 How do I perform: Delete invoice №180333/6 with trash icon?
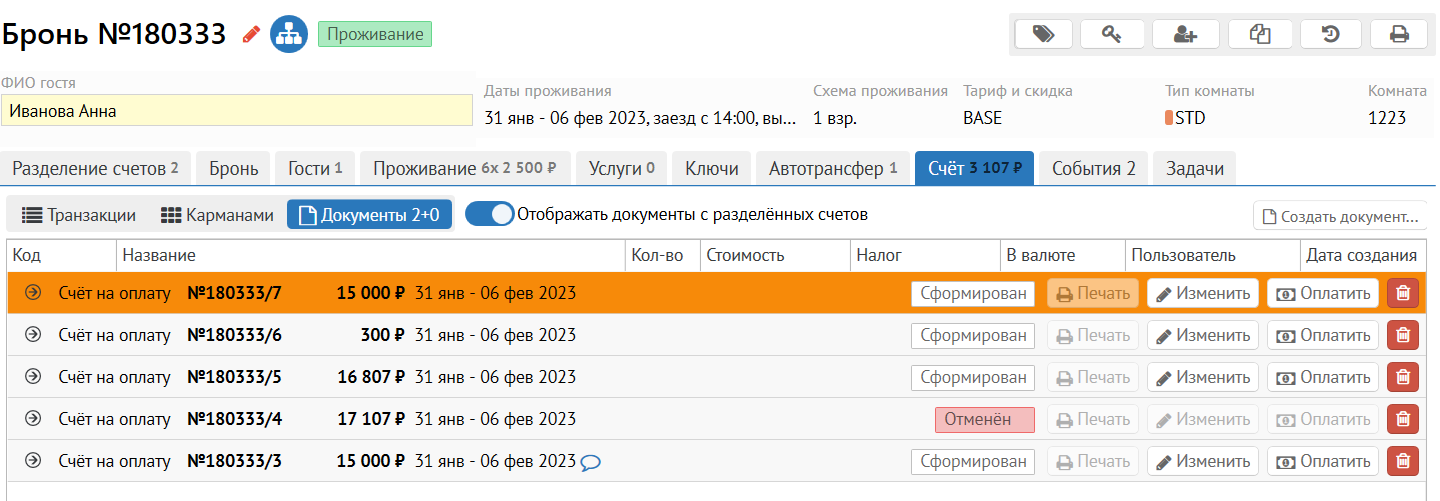tap(1403, 336)
